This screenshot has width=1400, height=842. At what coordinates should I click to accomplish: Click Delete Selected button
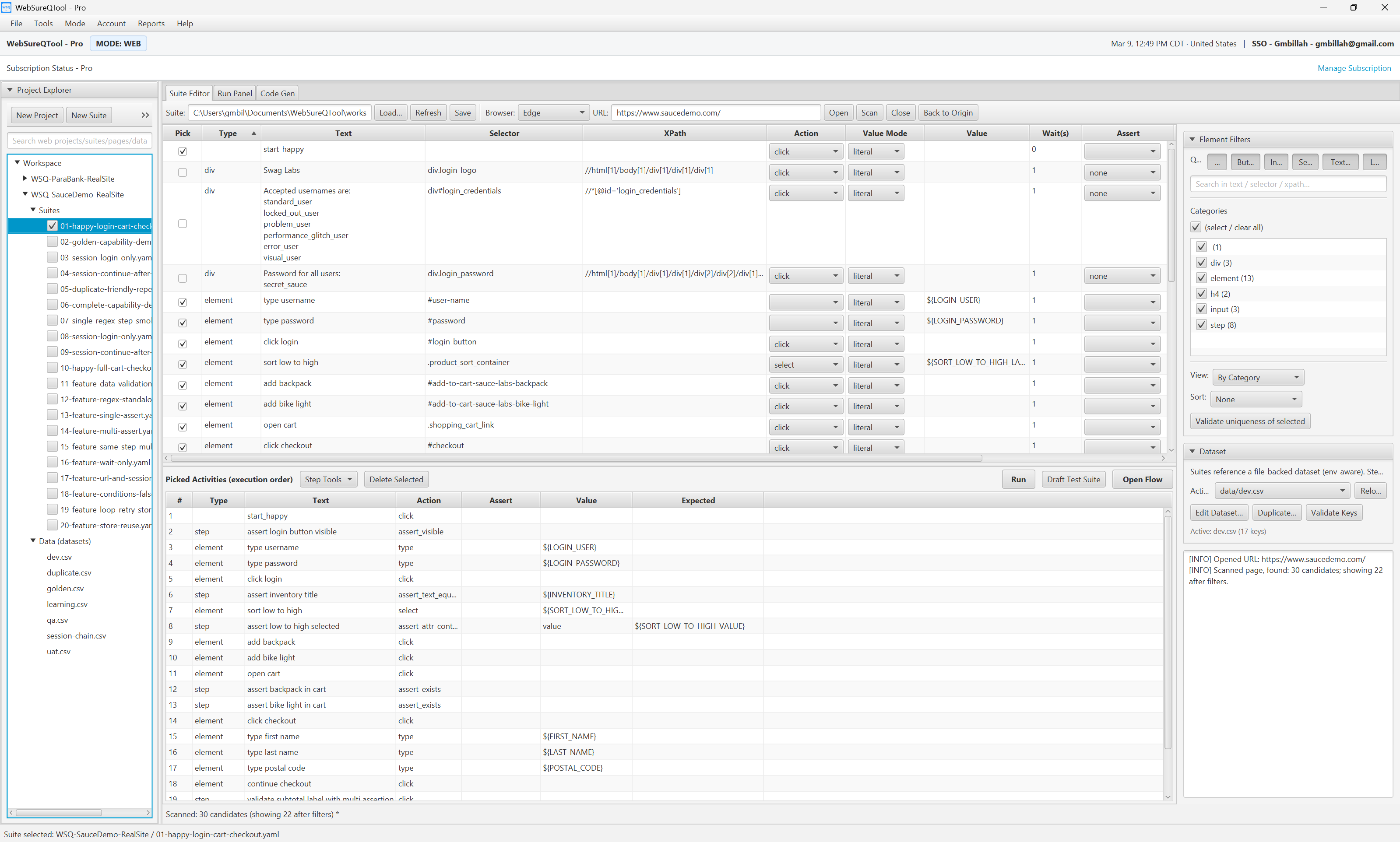click(396, 480)
